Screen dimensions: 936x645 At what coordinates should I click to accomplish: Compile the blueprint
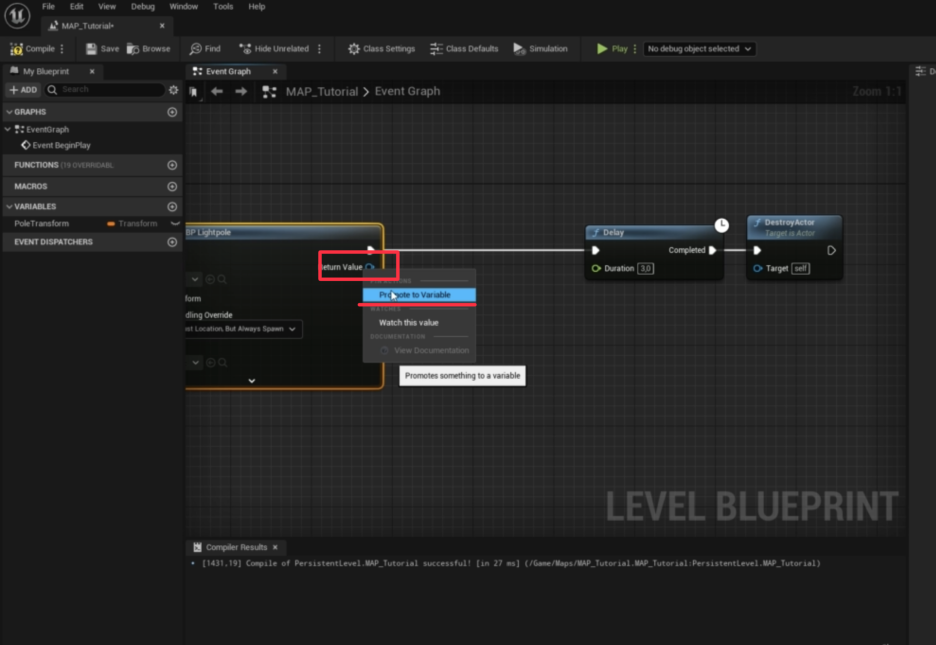33,49
